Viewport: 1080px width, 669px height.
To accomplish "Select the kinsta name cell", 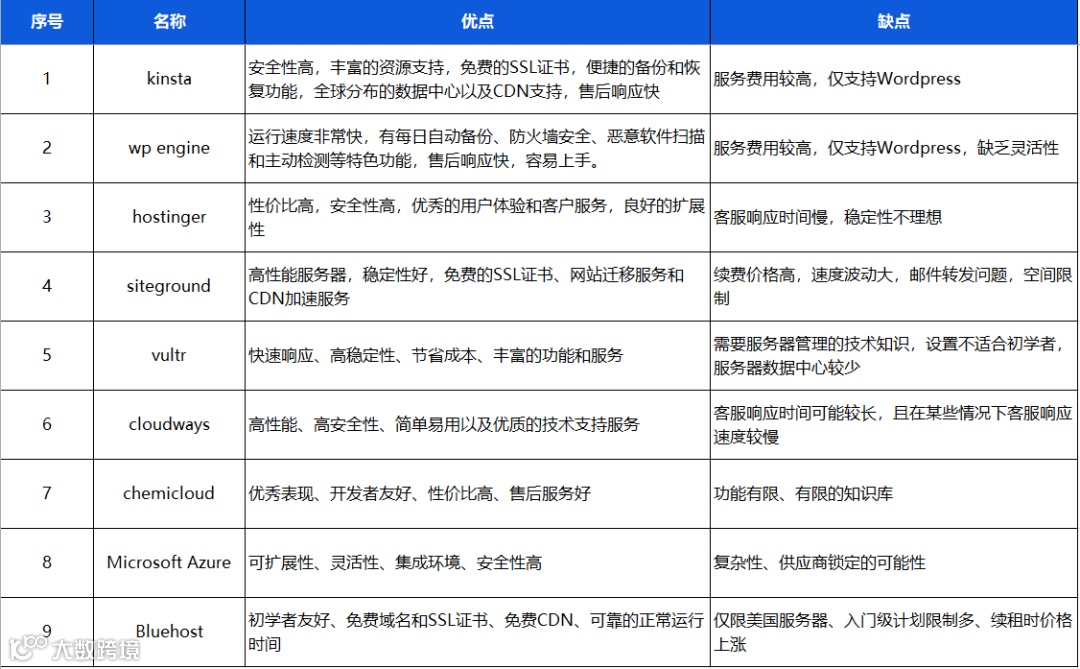I will click(x=168, y=78).
